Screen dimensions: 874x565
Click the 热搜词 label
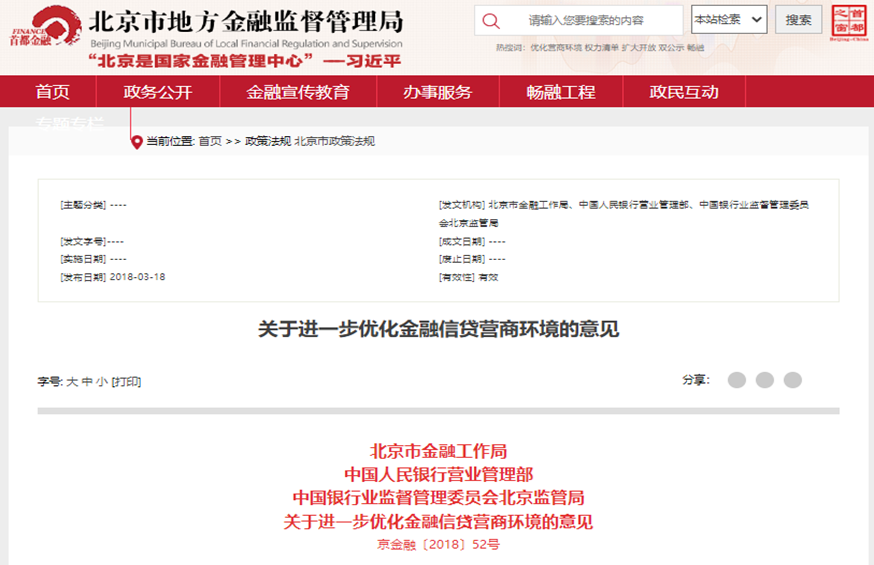[510, 48]
